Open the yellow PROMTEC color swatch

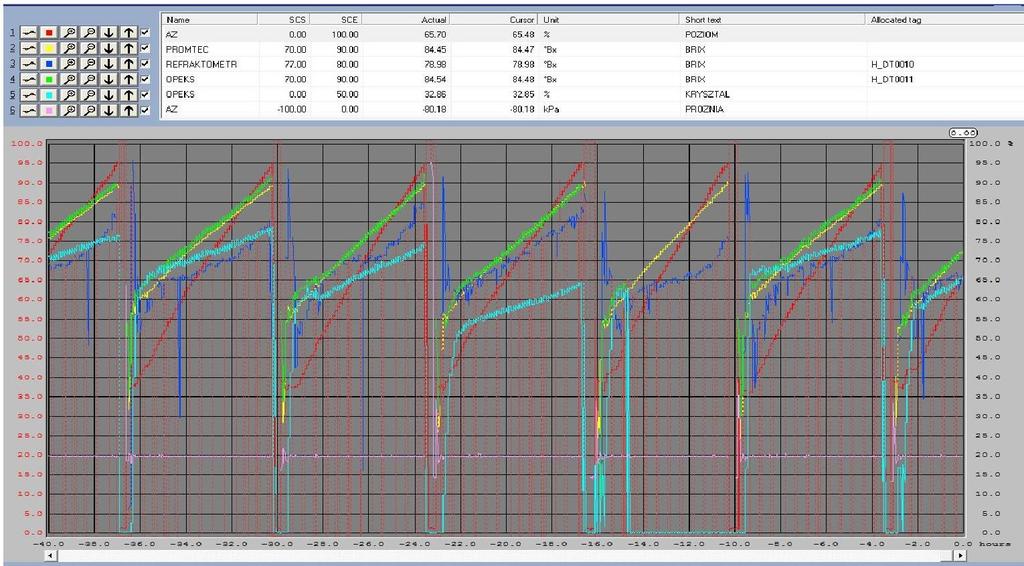pyautogui.click(x=49, y=48)
